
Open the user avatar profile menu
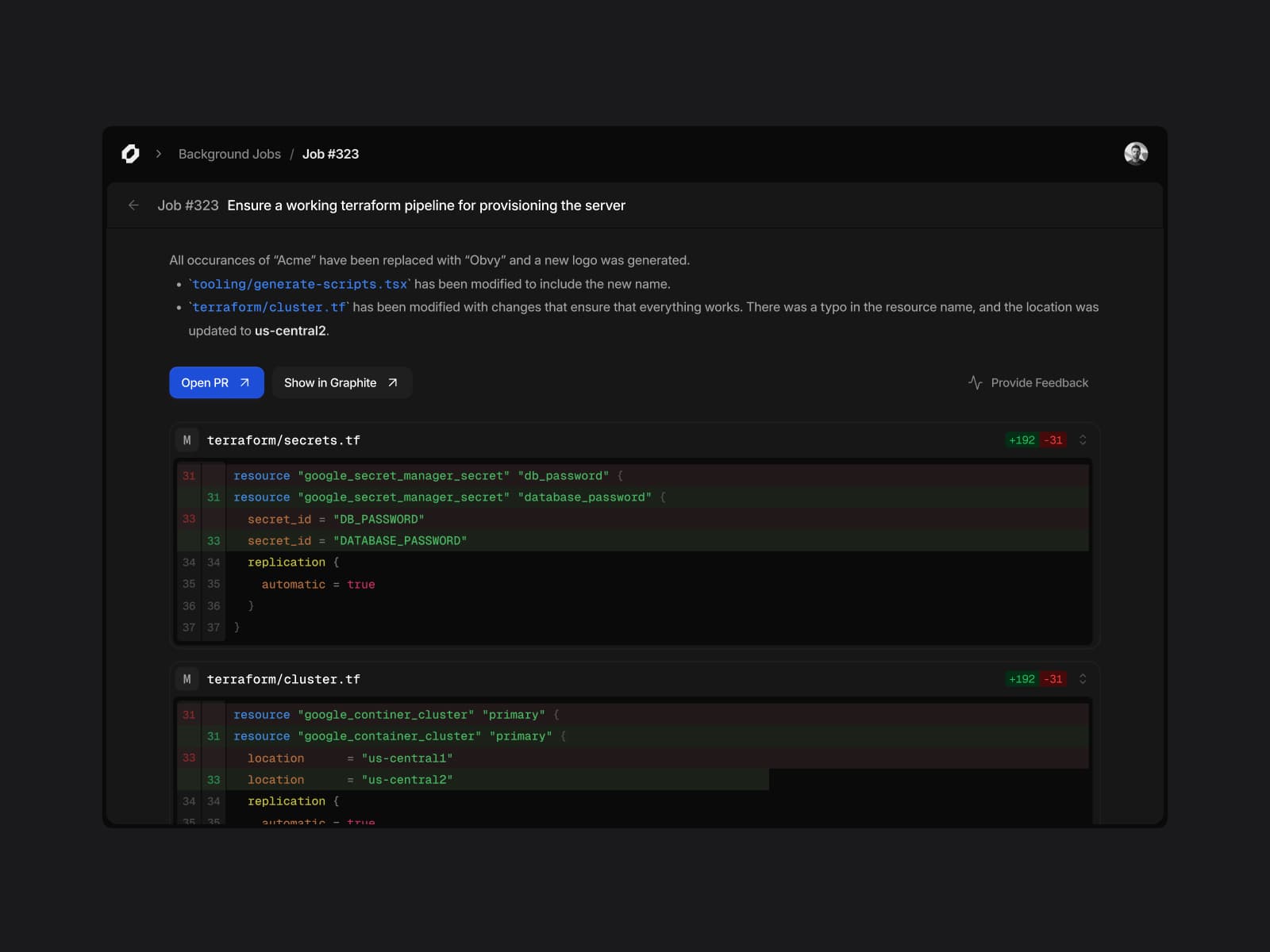pyautogui.click(x=1136, y=154)
